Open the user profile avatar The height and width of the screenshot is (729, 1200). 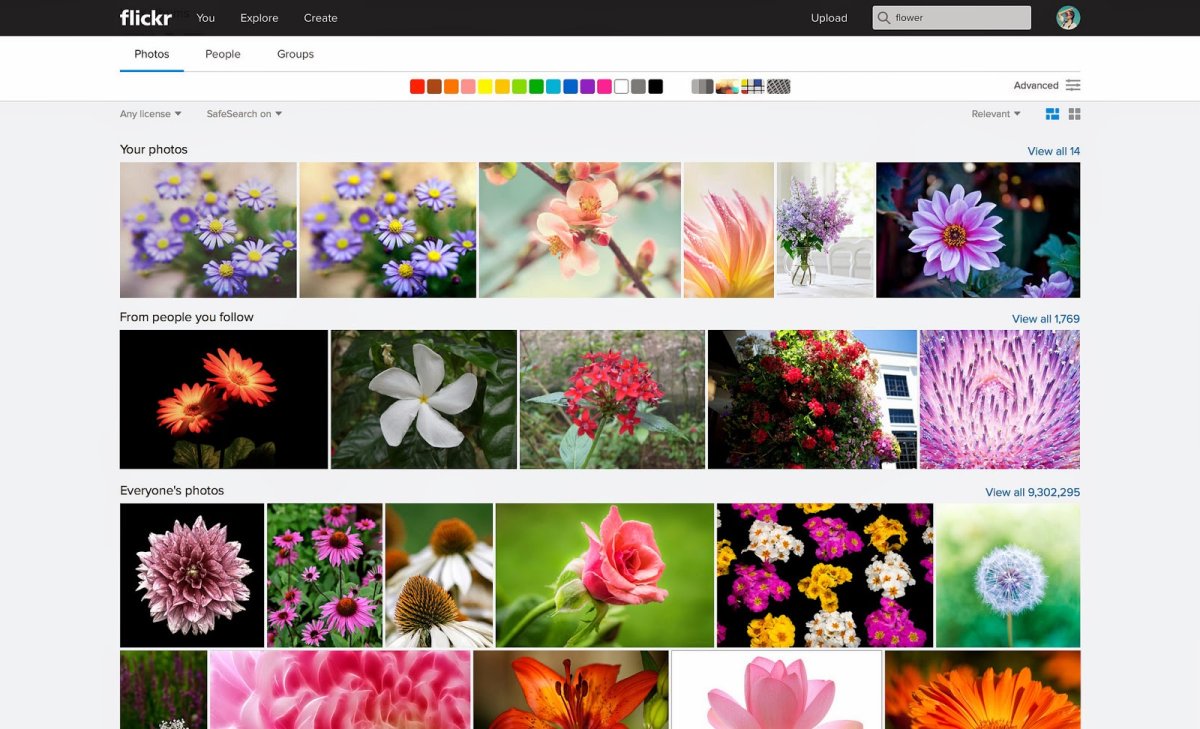[1068, 18]
